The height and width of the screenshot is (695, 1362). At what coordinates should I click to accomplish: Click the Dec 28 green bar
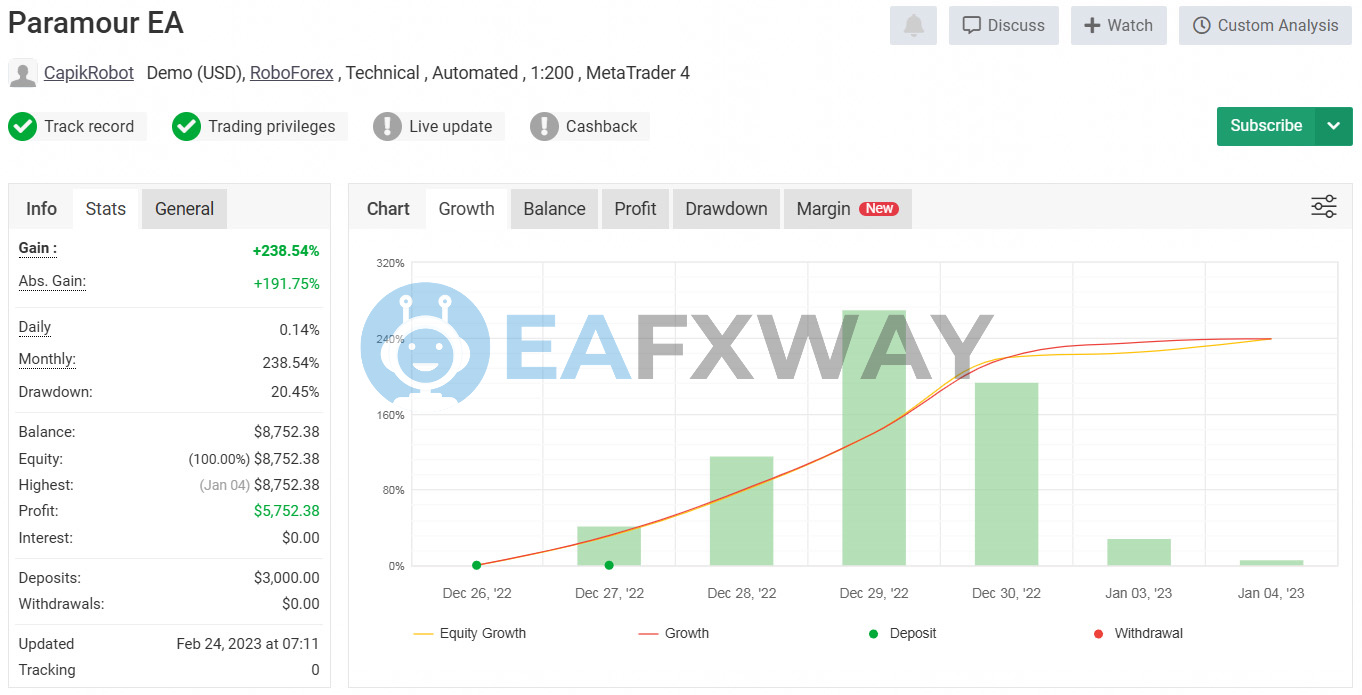(741, 511)
